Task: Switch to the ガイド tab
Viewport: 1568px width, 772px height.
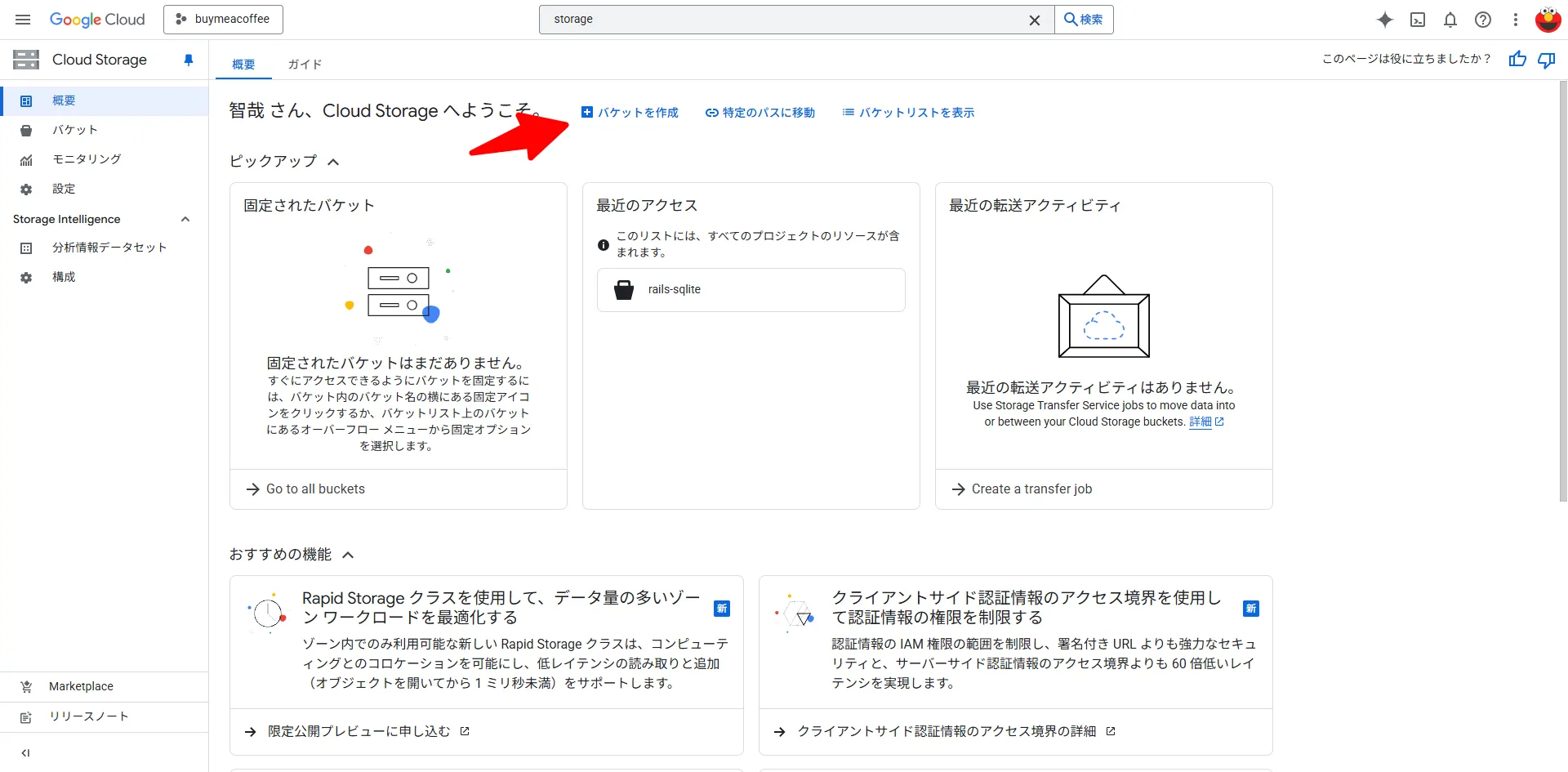Action: (x=304, y=64)
